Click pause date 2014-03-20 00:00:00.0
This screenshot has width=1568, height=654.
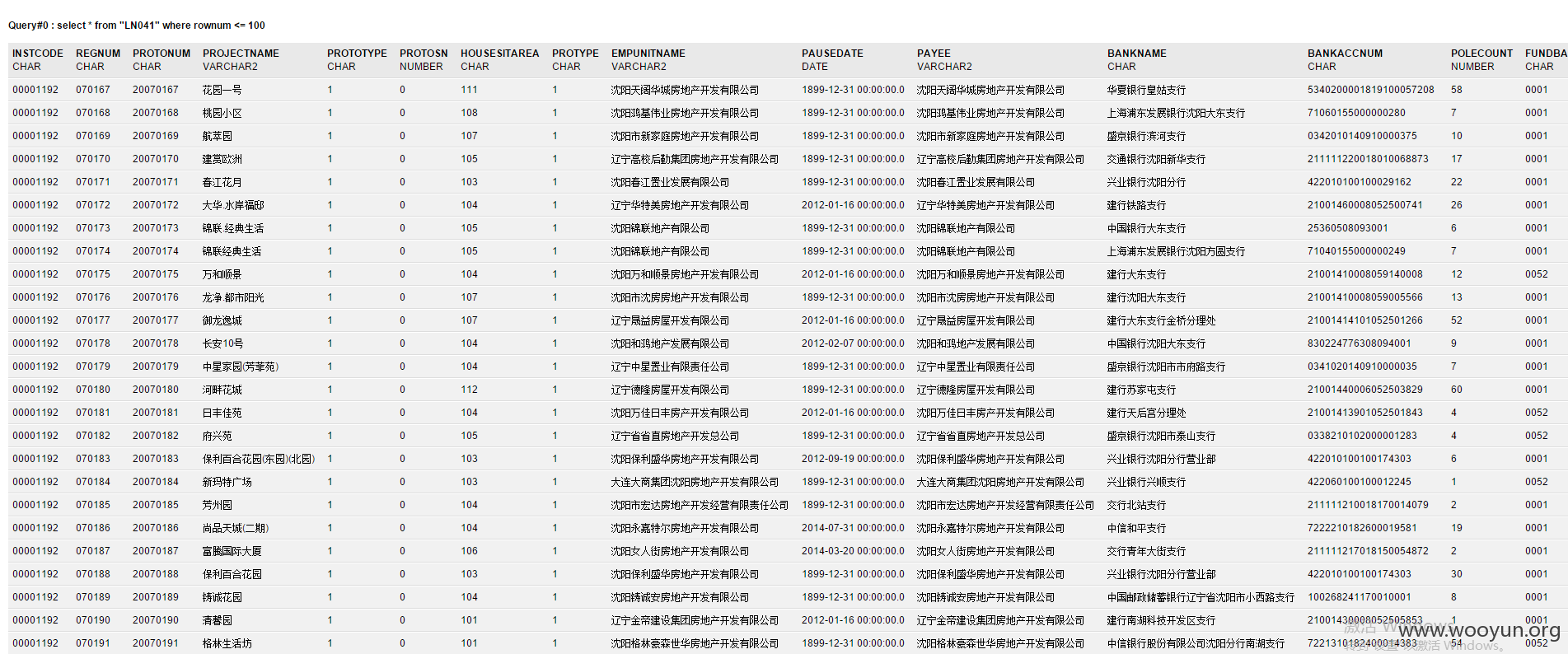(x=853, y=551)
